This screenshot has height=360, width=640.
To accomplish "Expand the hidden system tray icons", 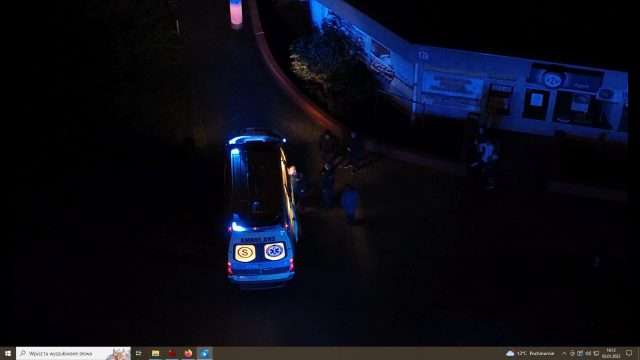I will 564,353.
